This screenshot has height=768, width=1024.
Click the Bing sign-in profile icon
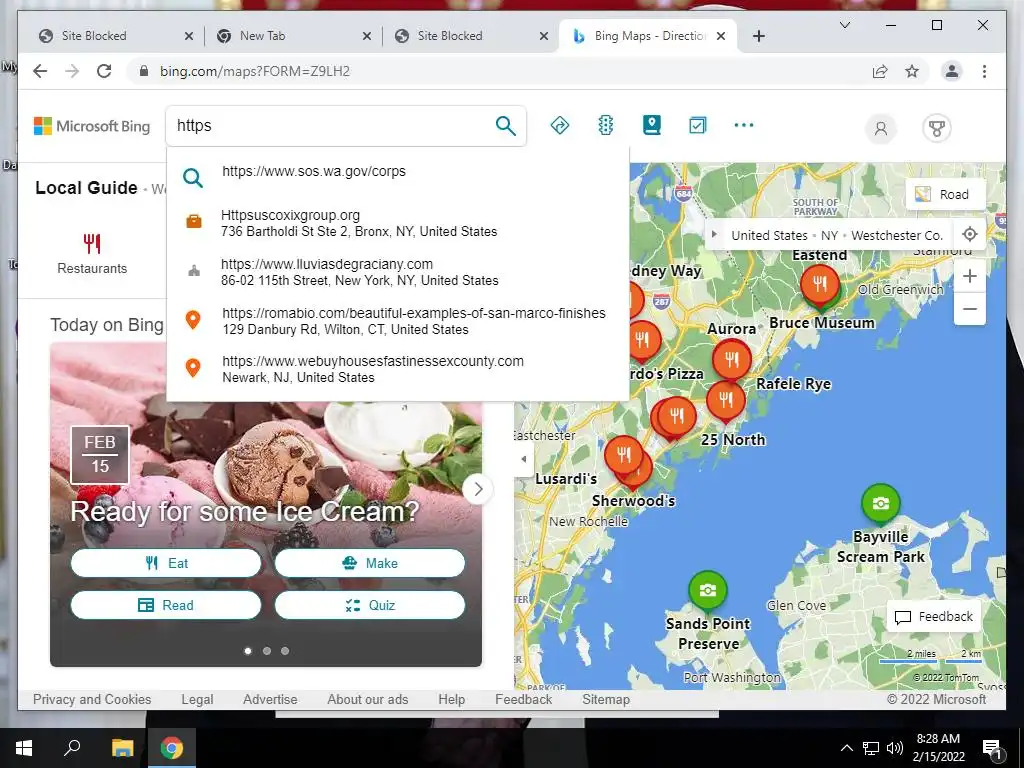click(881, 128)
